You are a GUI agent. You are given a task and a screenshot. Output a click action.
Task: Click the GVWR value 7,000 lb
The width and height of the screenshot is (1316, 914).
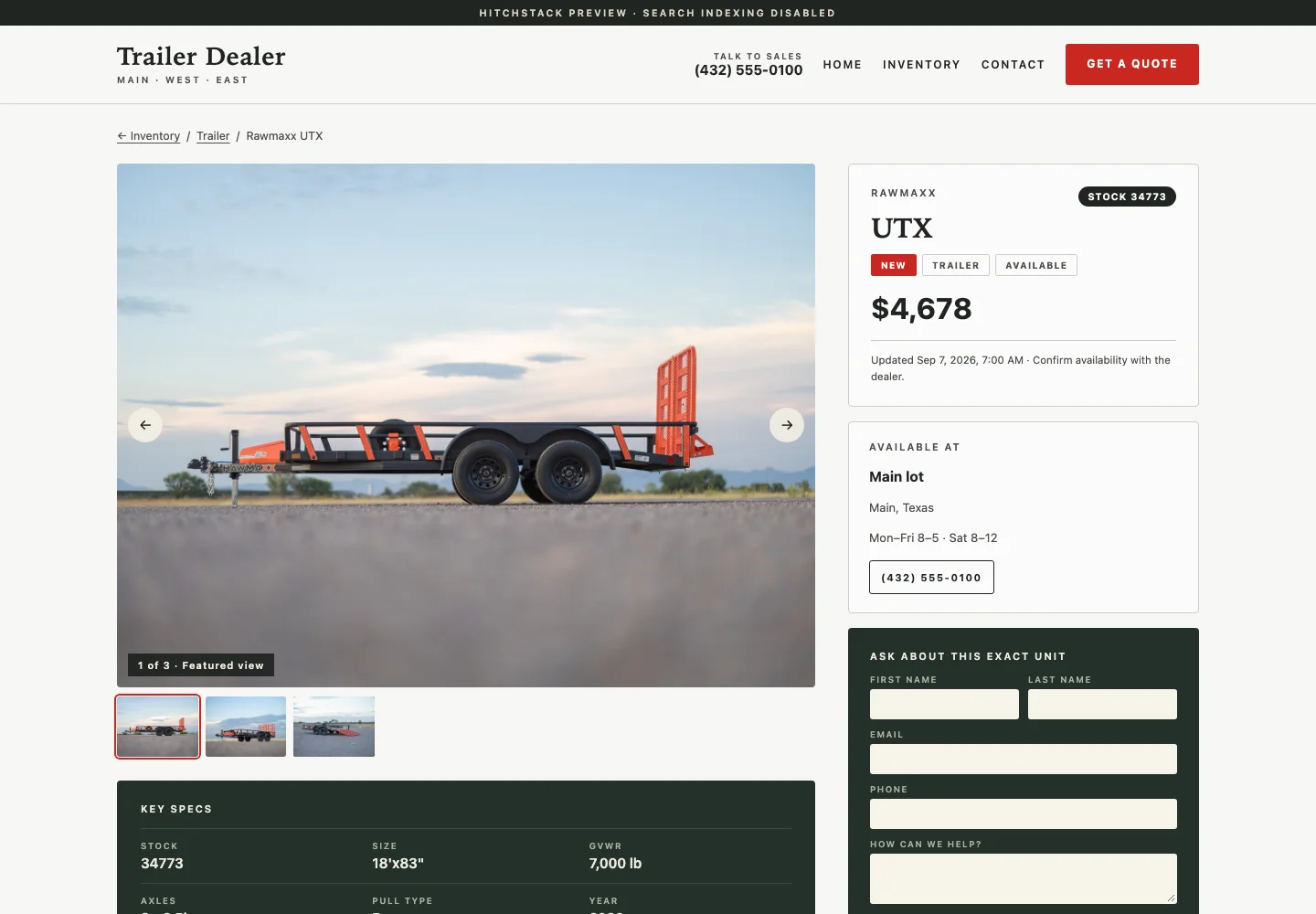[x=615, y=864]
